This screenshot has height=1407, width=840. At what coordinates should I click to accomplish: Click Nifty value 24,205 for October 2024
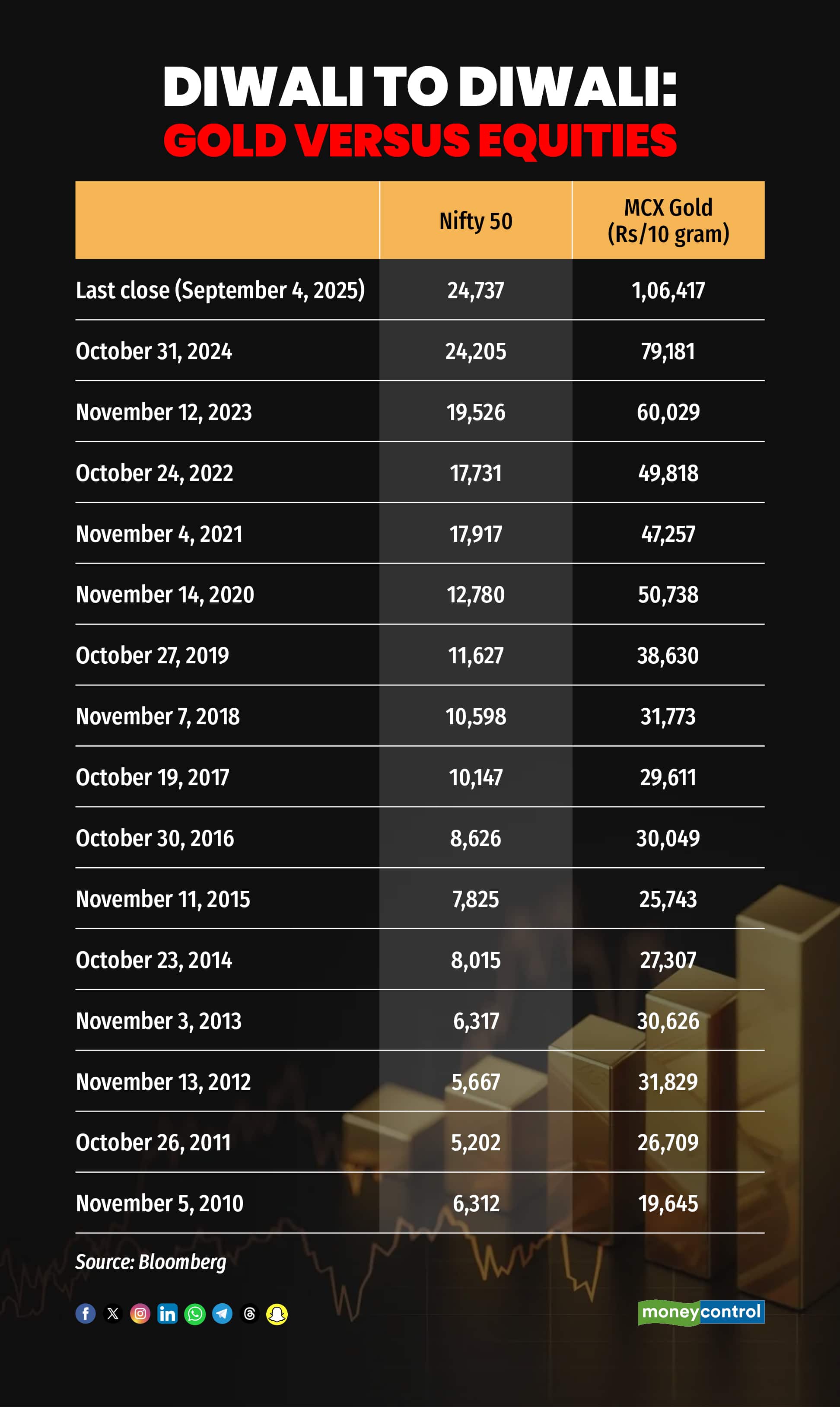(476, 351)
